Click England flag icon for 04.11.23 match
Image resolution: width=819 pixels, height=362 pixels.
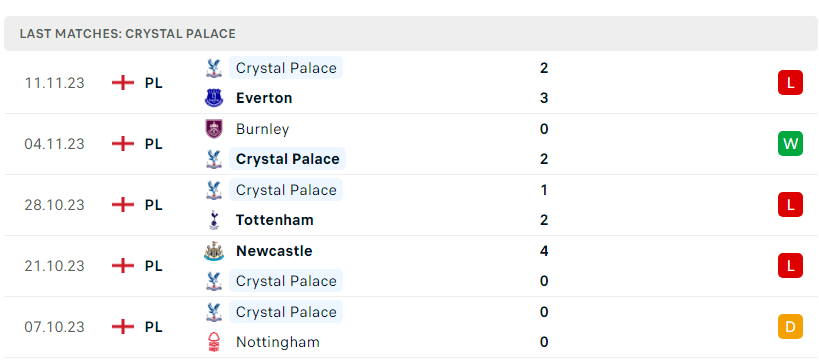[123, 144]
